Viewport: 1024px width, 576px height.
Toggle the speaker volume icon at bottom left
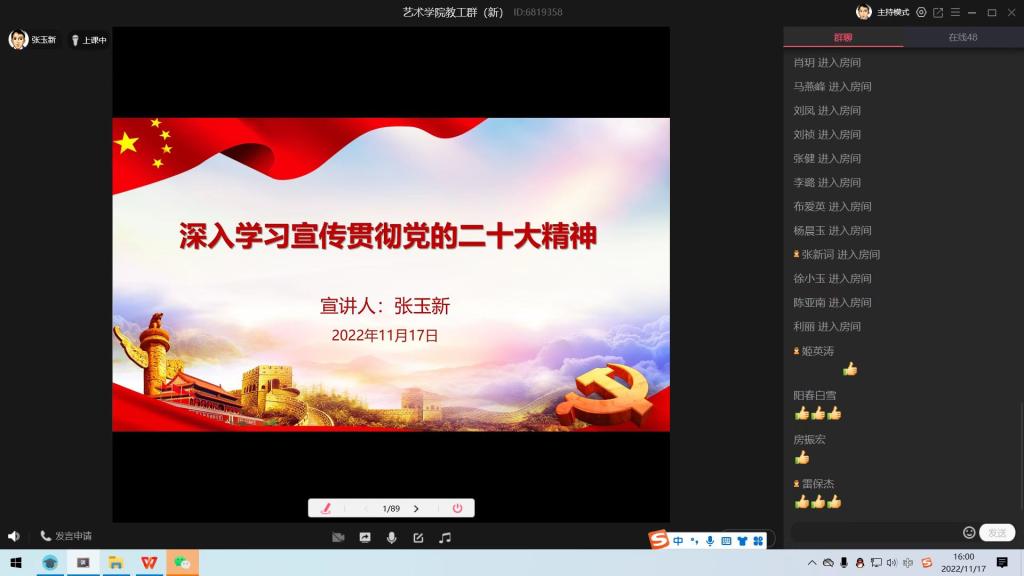click(14, 536)
